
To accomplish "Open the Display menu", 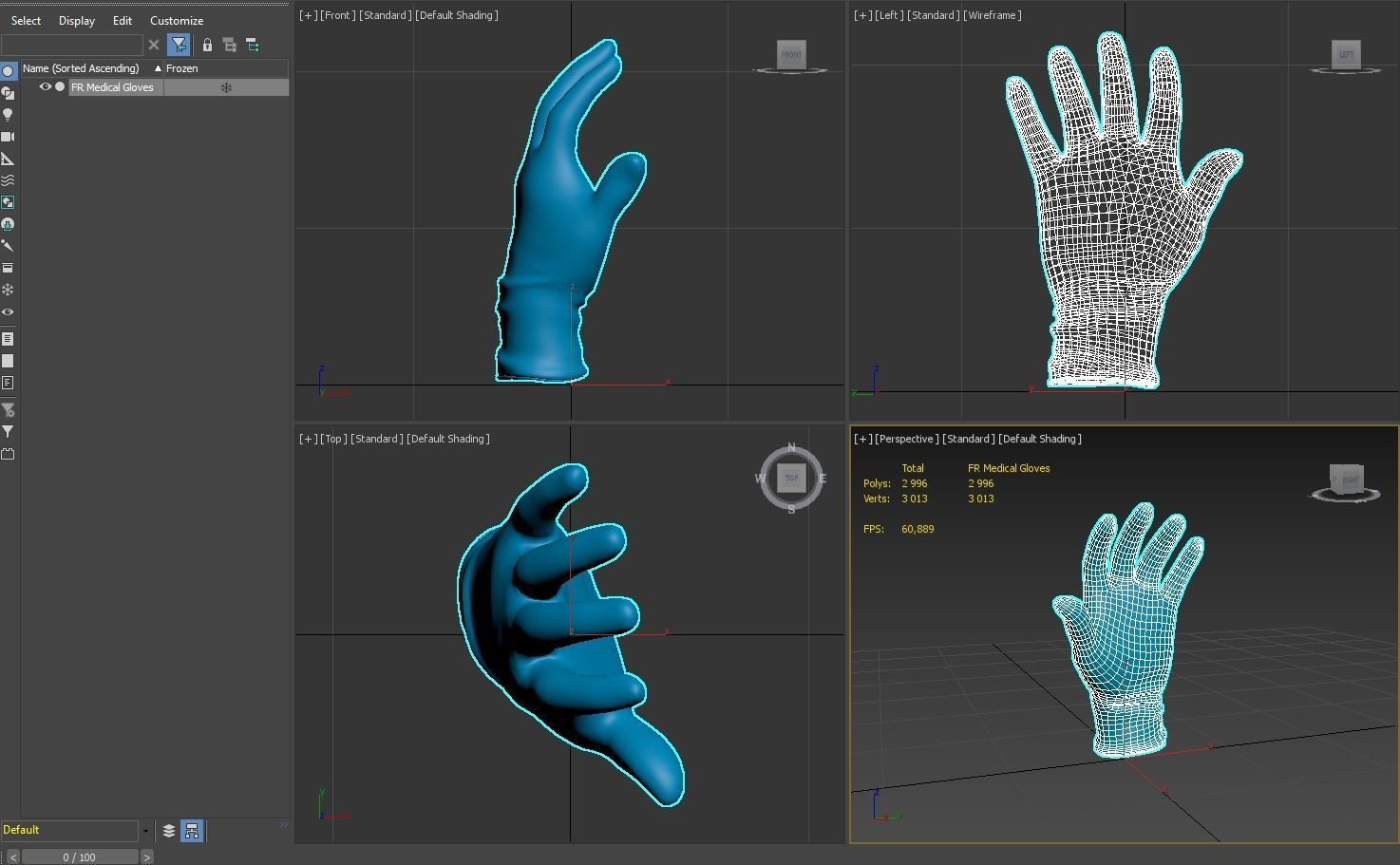I will coord(77,20).
